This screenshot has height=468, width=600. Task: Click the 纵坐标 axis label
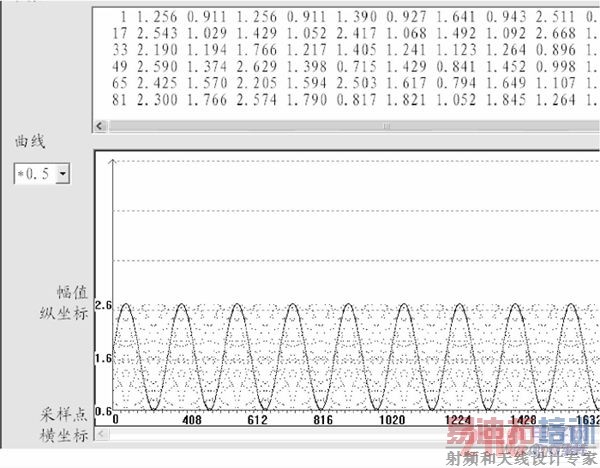[64, 313]
